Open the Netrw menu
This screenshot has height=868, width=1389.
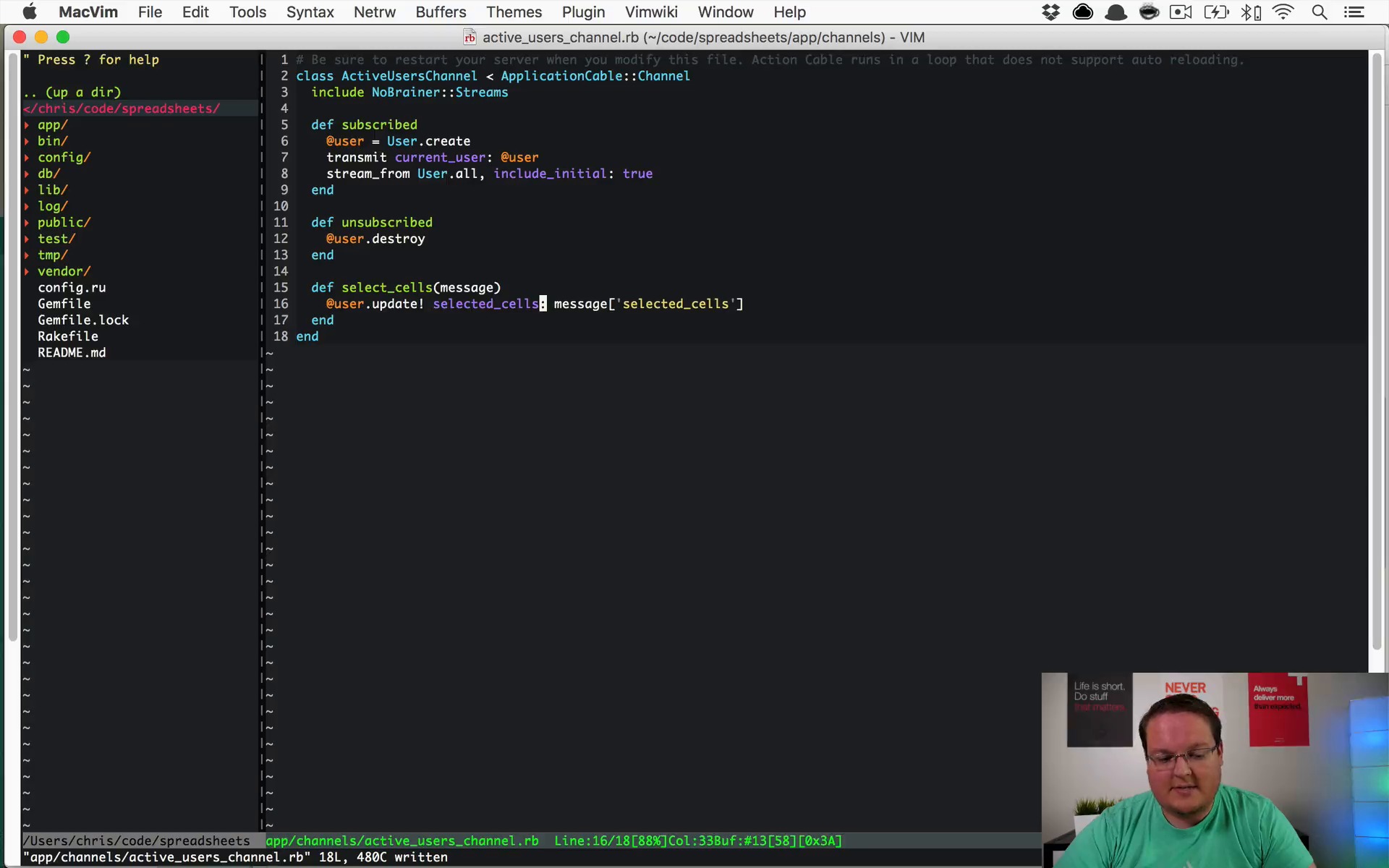click(375, 12)
